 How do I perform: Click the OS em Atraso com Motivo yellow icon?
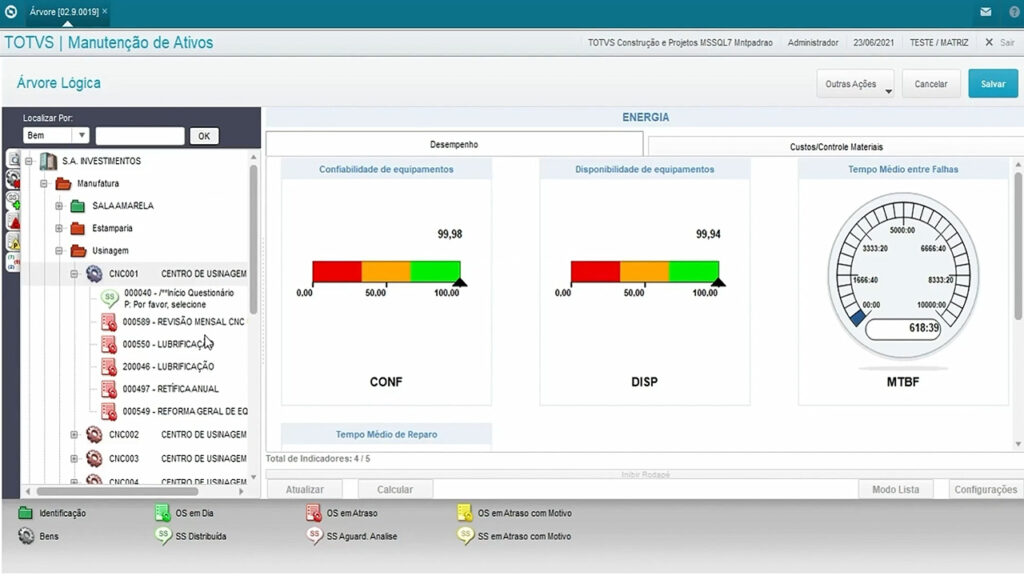tap(464, 513)
